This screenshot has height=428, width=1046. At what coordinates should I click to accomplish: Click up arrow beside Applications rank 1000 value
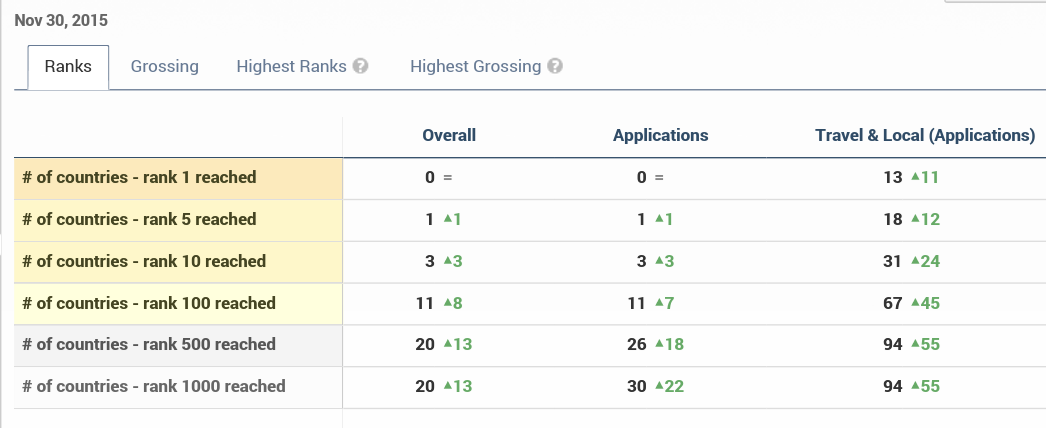coord(660,386)
